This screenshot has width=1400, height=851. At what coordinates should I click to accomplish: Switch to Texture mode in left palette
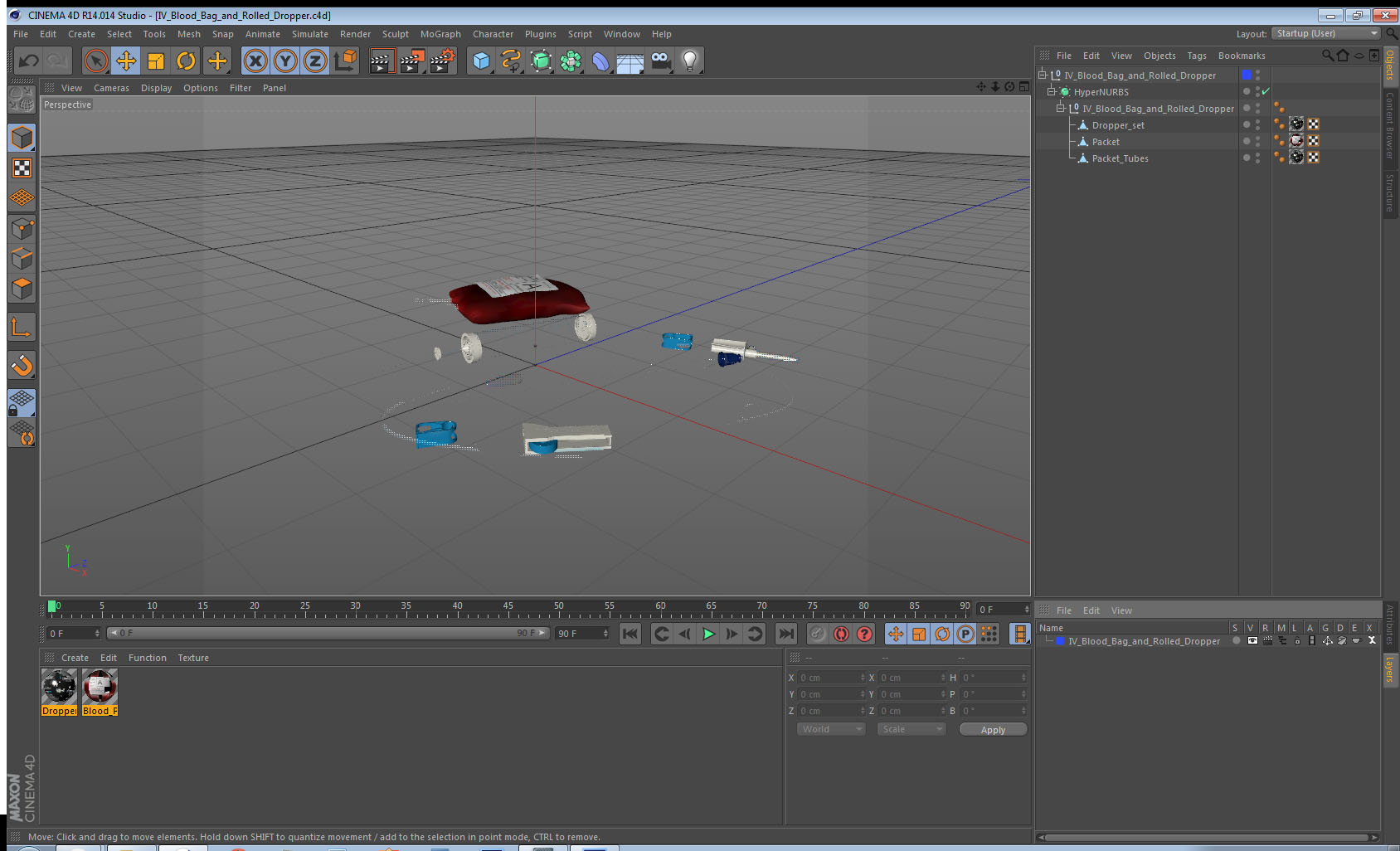(x=22, y=168)
